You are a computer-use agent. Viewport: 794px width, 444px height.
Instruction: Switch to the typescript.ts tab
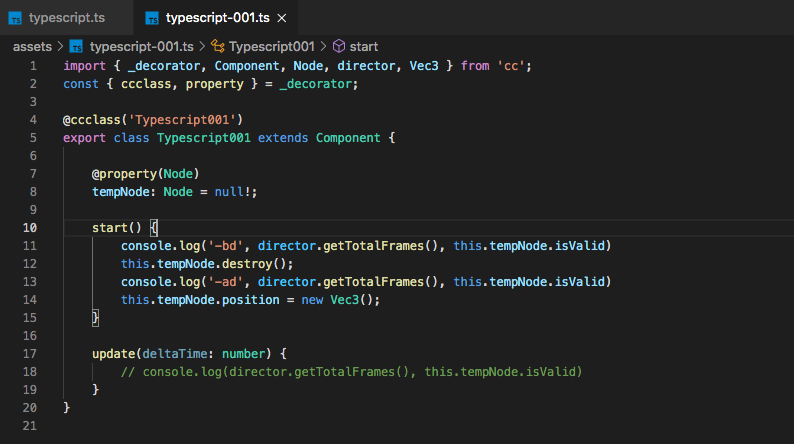click(x=65, y=18)
